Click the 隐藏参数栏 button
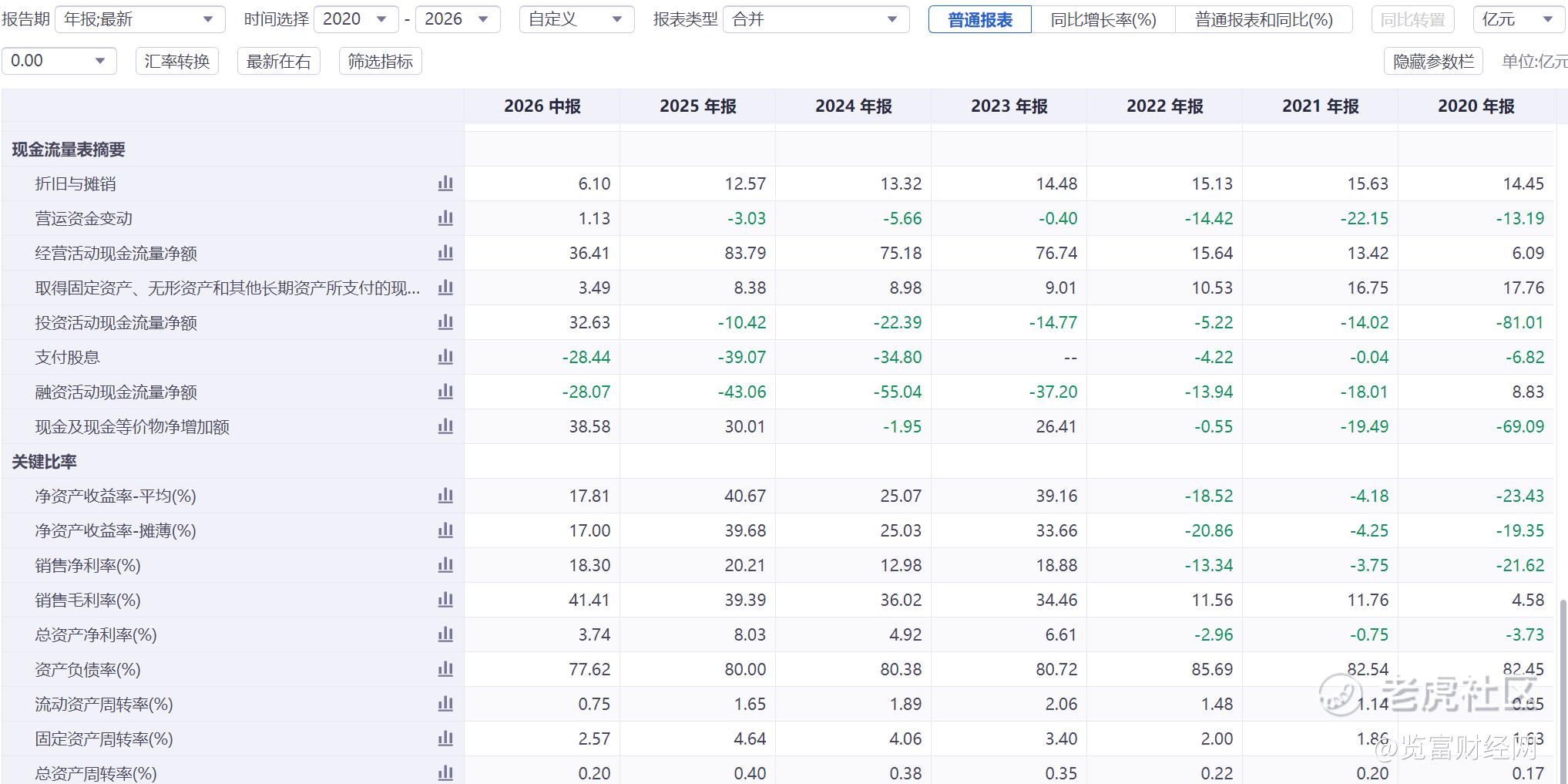The image size is (1568, 784). tap(1434, 61)
